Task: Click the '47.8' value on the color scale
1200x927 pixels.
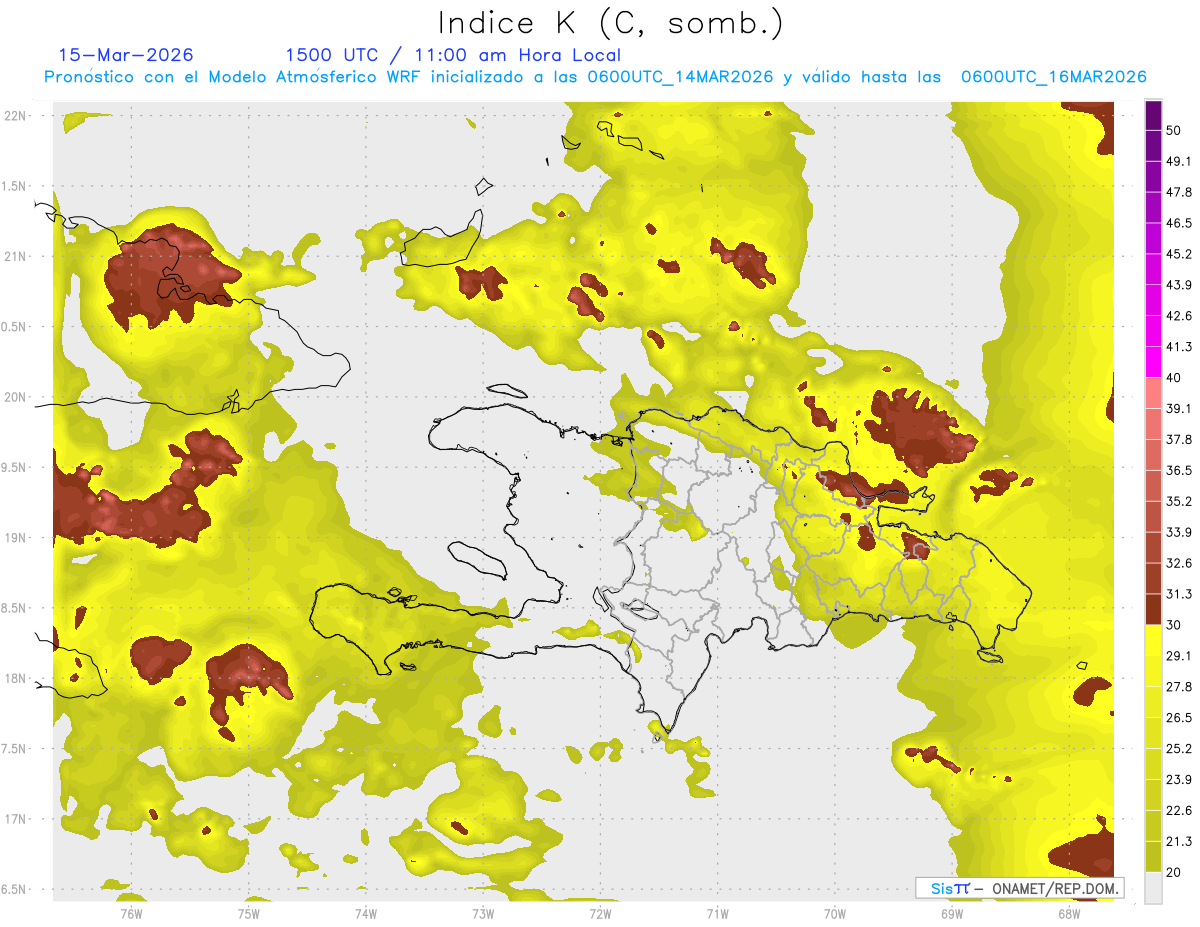Action: pyautogui.click(x=1178, y=192)
